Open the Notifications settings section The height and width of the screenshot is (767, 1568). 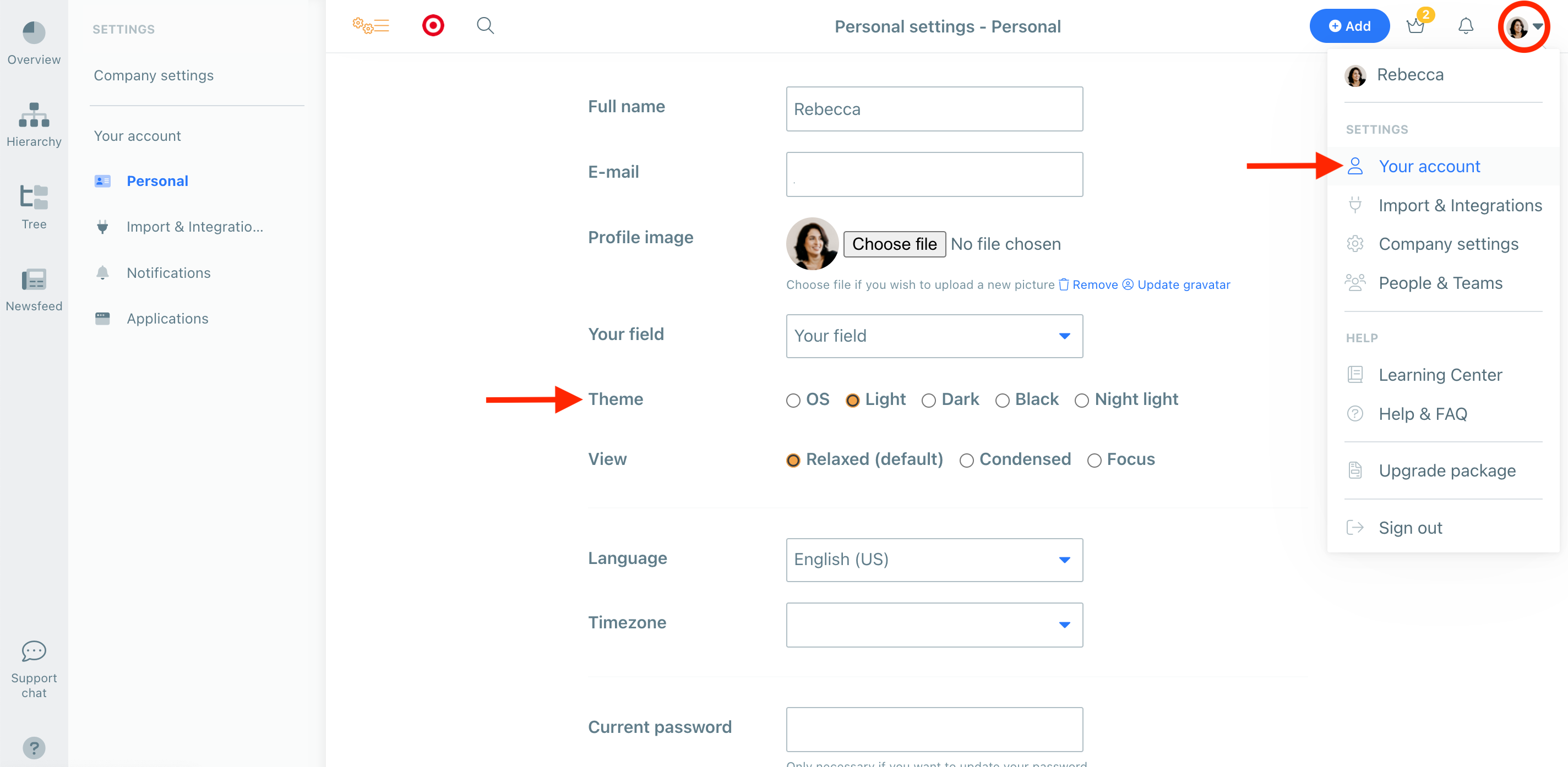168,272
